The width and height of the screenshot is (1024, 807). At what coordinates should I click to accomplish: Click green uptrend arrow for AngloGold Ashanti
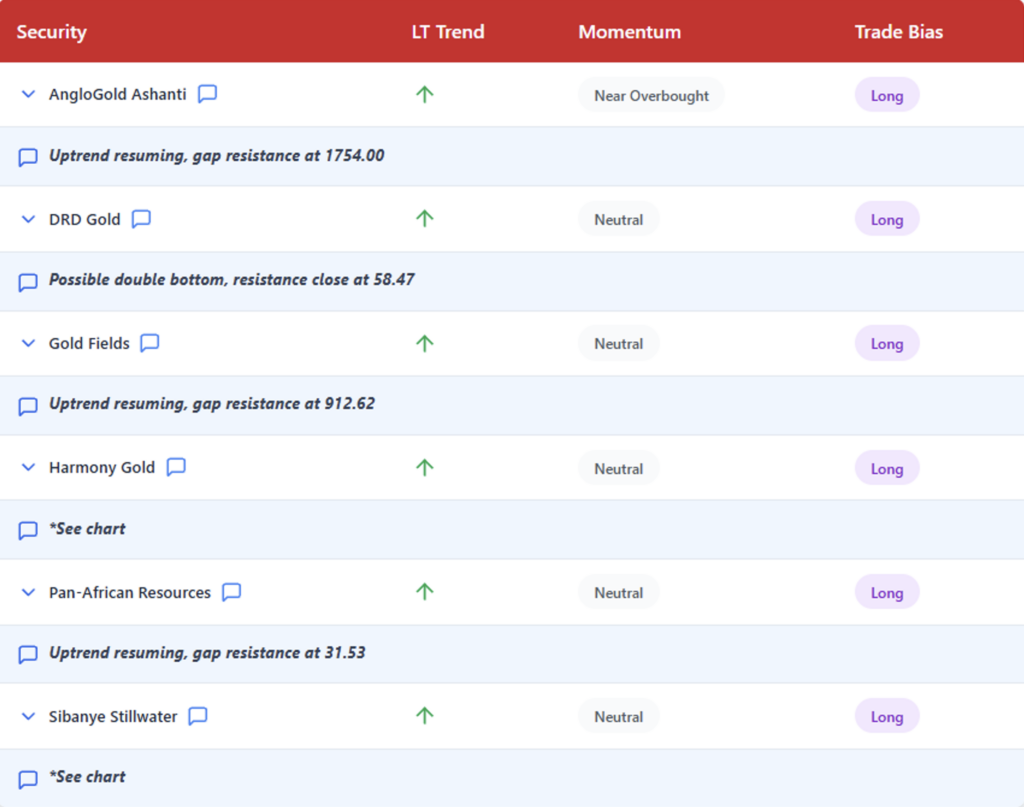425,95
